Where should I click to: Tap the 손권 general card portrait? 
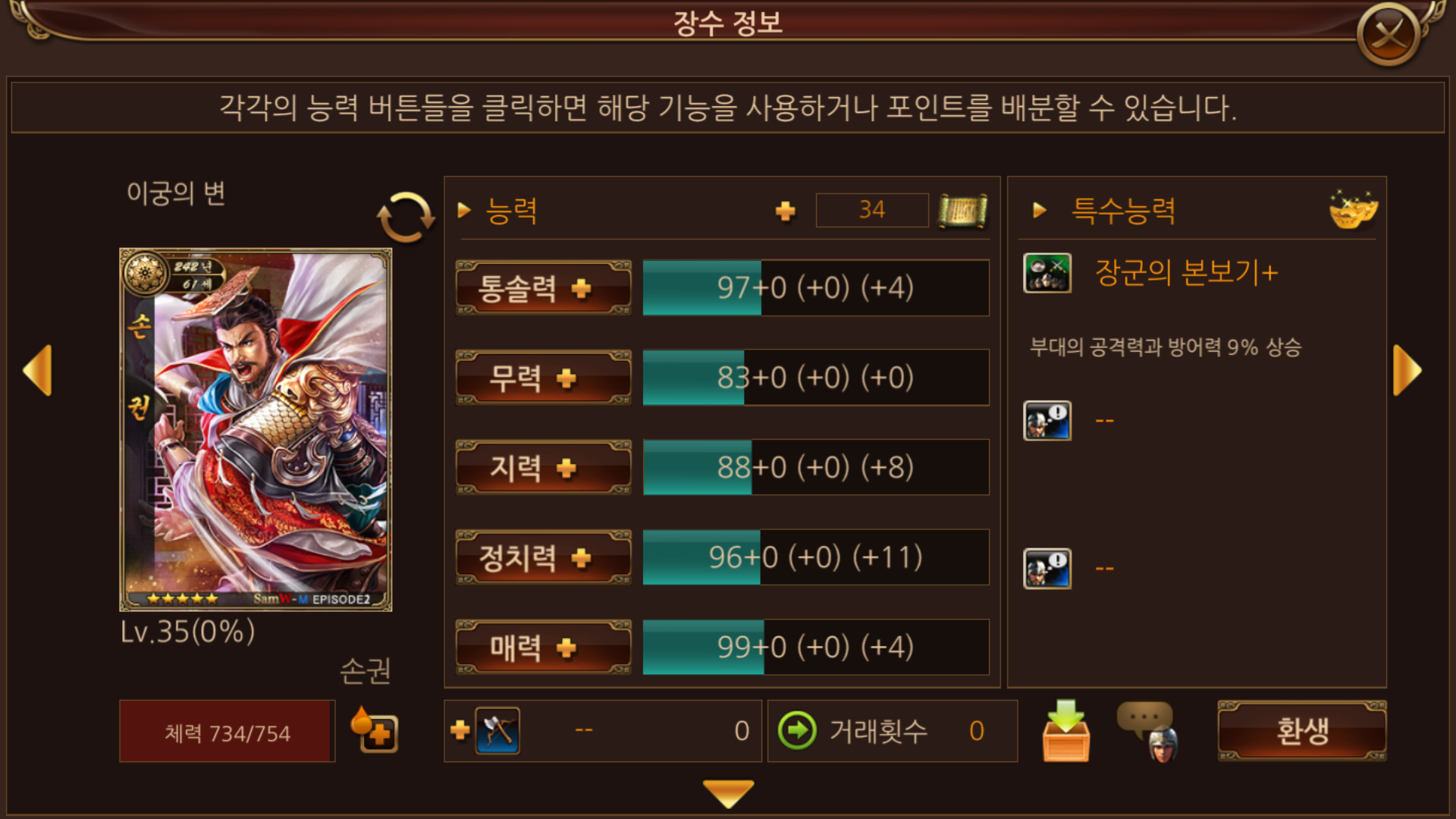coord(256,429)
